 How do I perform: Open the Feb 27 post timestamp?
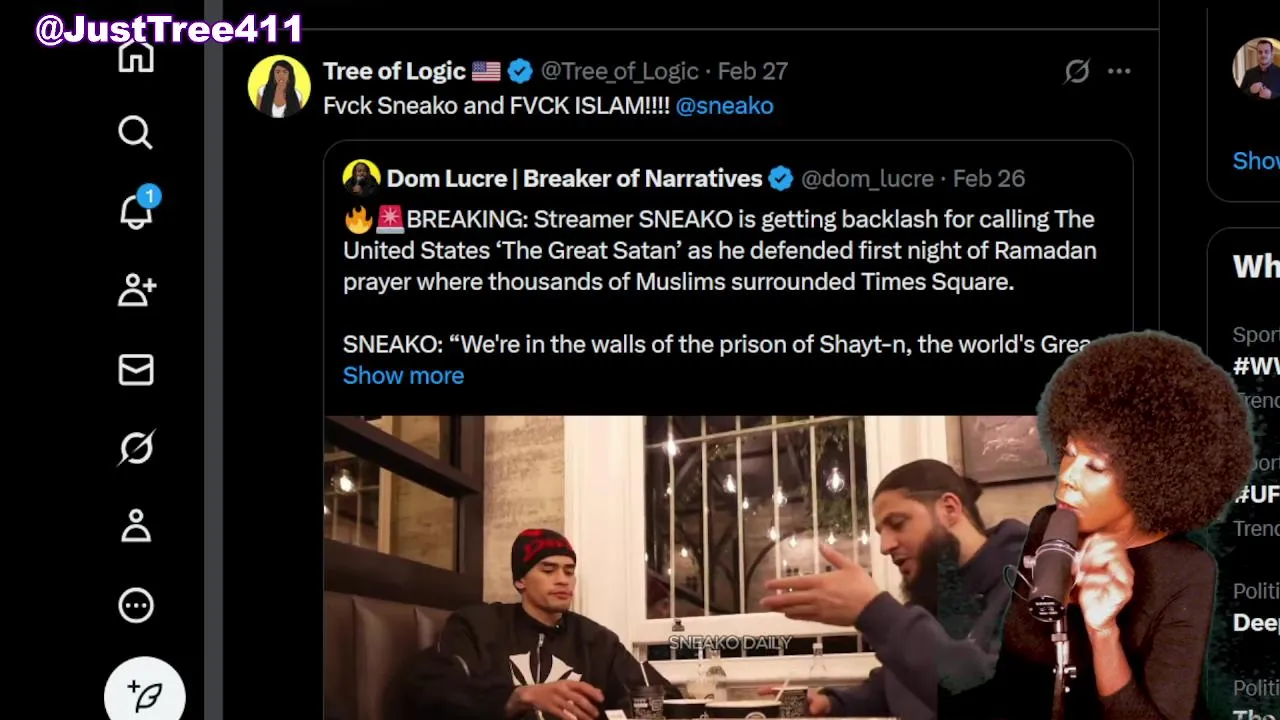click(752, 71)
